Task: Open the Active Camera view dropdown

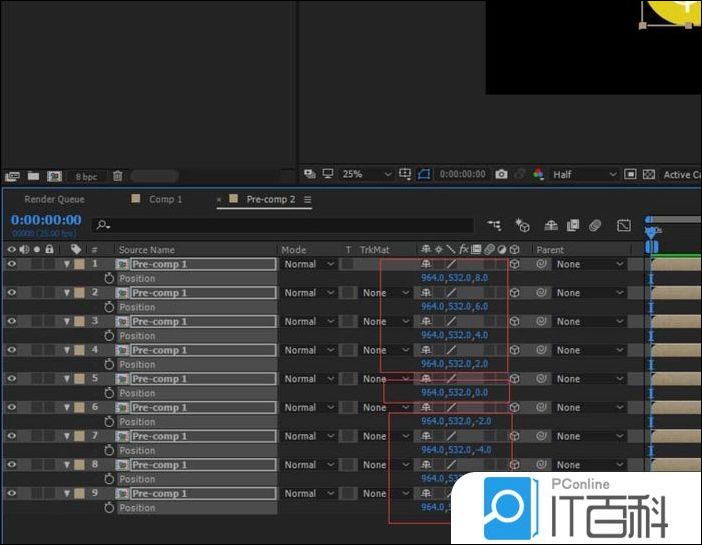Action: coord(681,175)
